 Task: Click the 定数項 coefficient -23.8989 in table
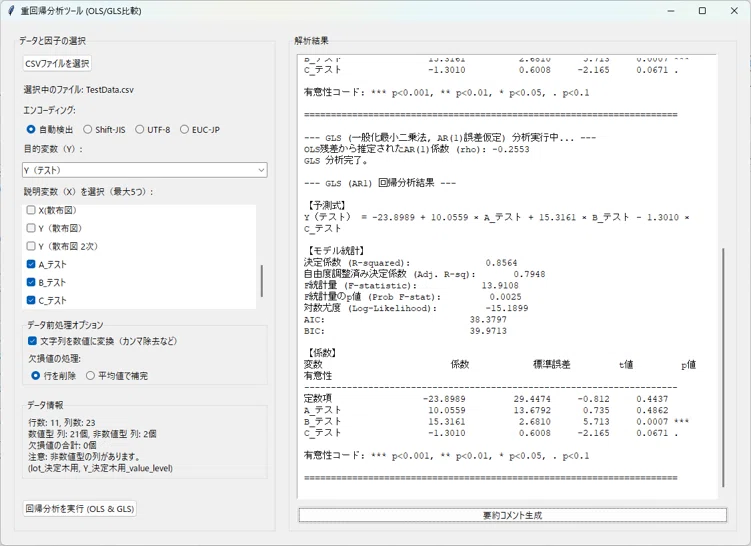[x=444, y=399]
